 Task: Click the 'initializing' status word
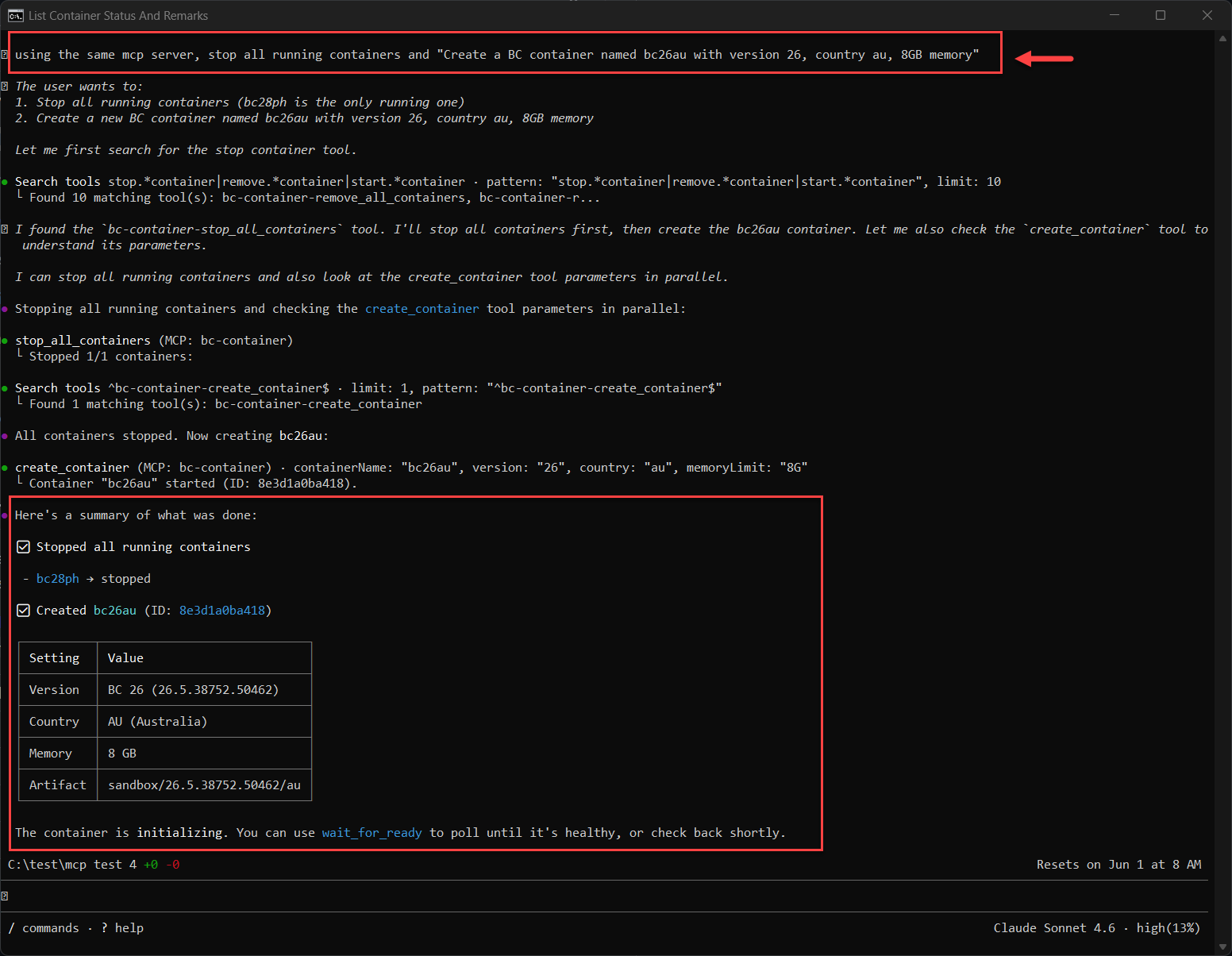[x=179, y=833]
